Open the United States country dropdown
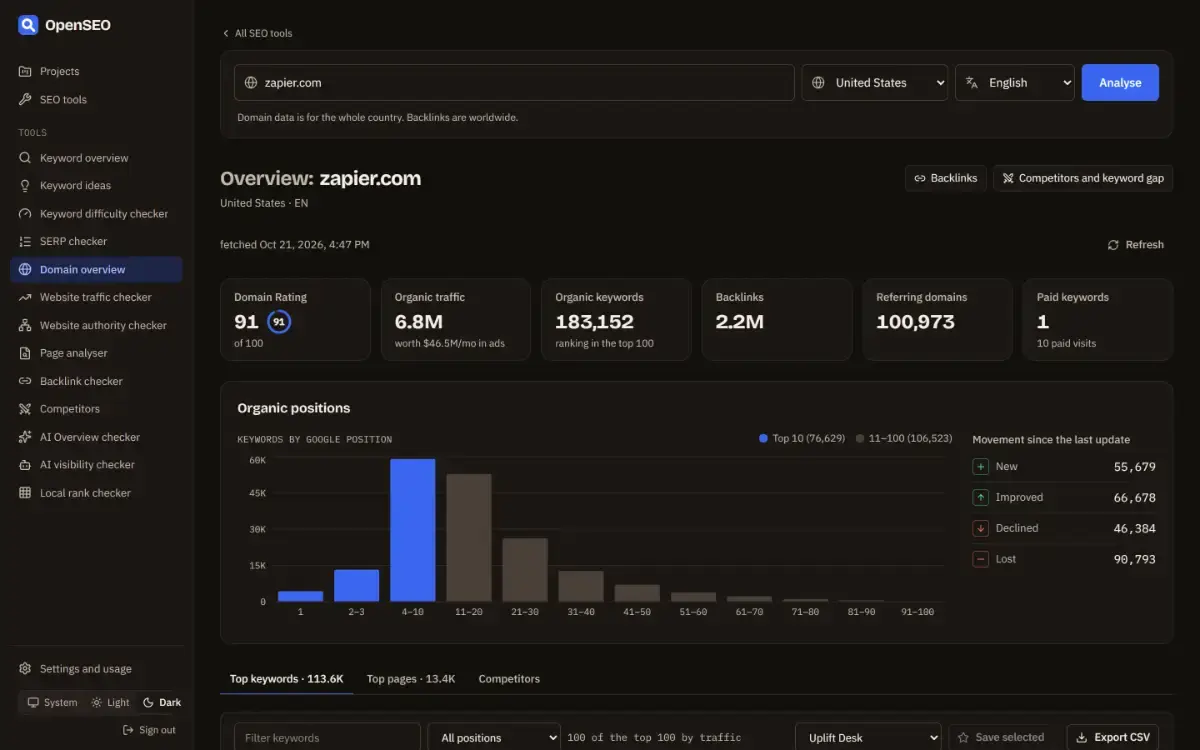 pyautogui.click(x=875, y=83)
